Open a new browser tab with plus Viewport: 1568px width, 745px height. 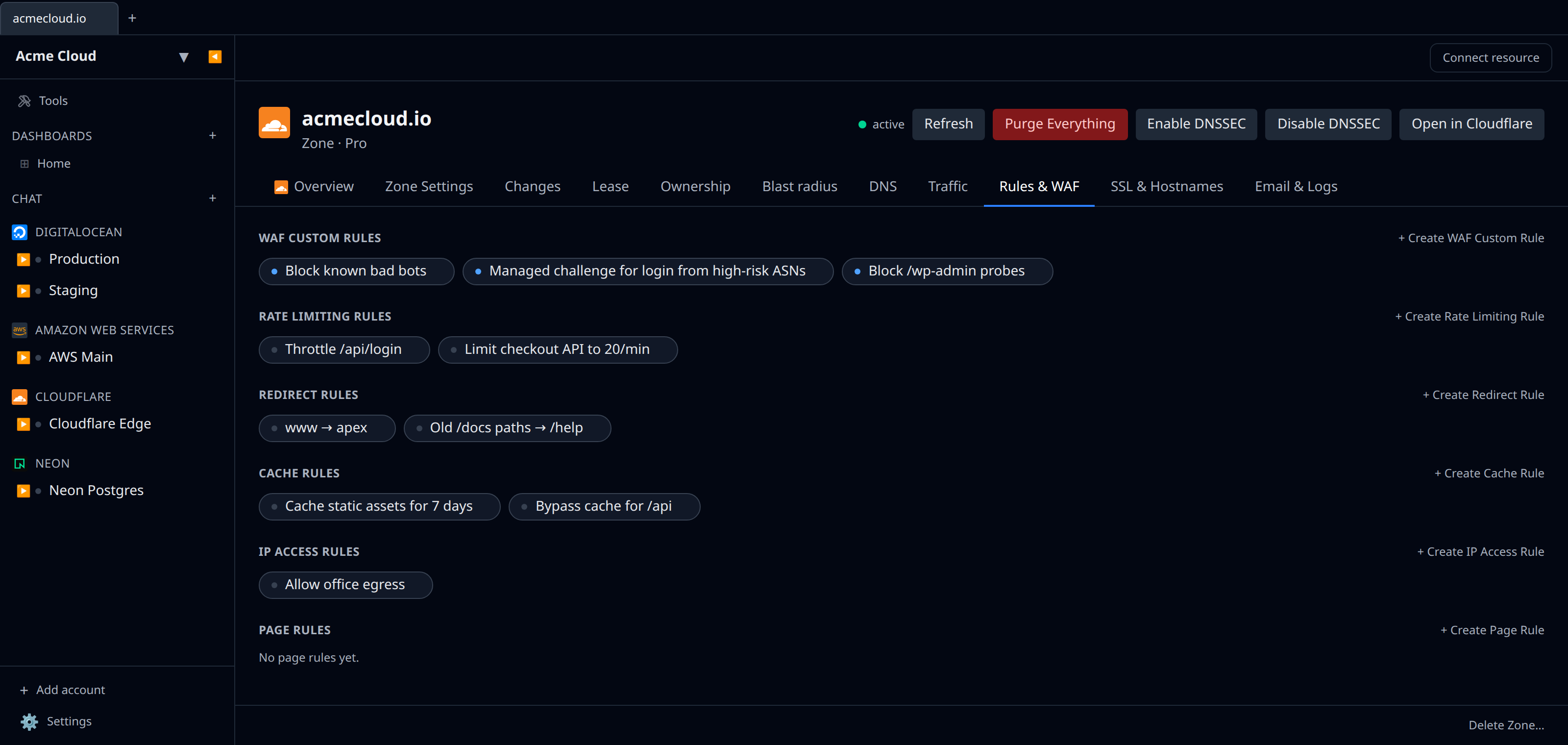coord(132,18)
